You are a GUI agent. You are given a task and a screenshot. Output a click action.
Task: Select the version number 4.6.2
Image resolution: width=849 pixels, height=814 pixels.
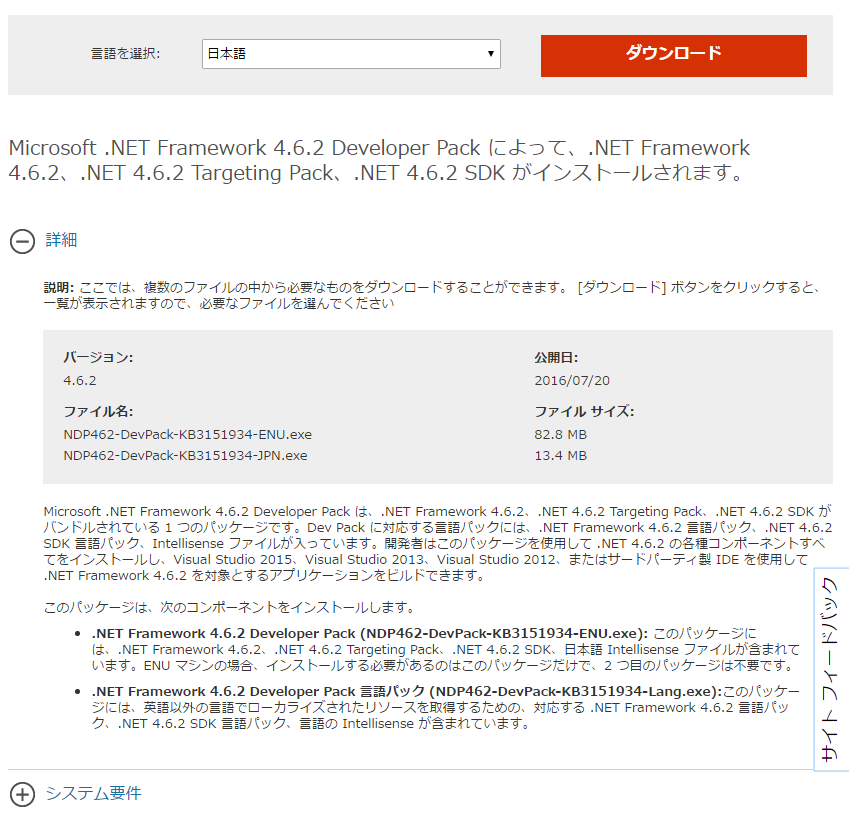pos(79,383)
